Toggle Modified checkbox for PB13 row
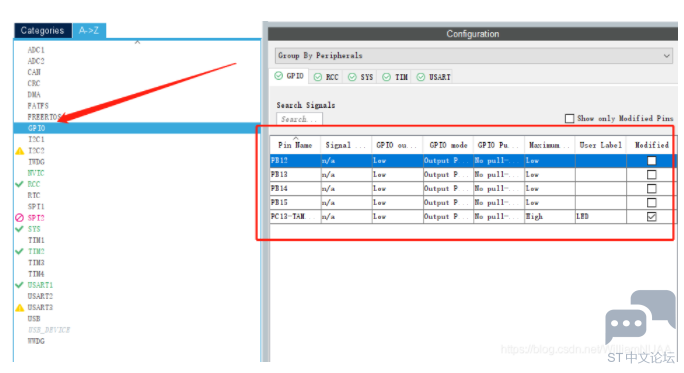The width and height of the screenshot is (684, 373). tap(651, 175)
